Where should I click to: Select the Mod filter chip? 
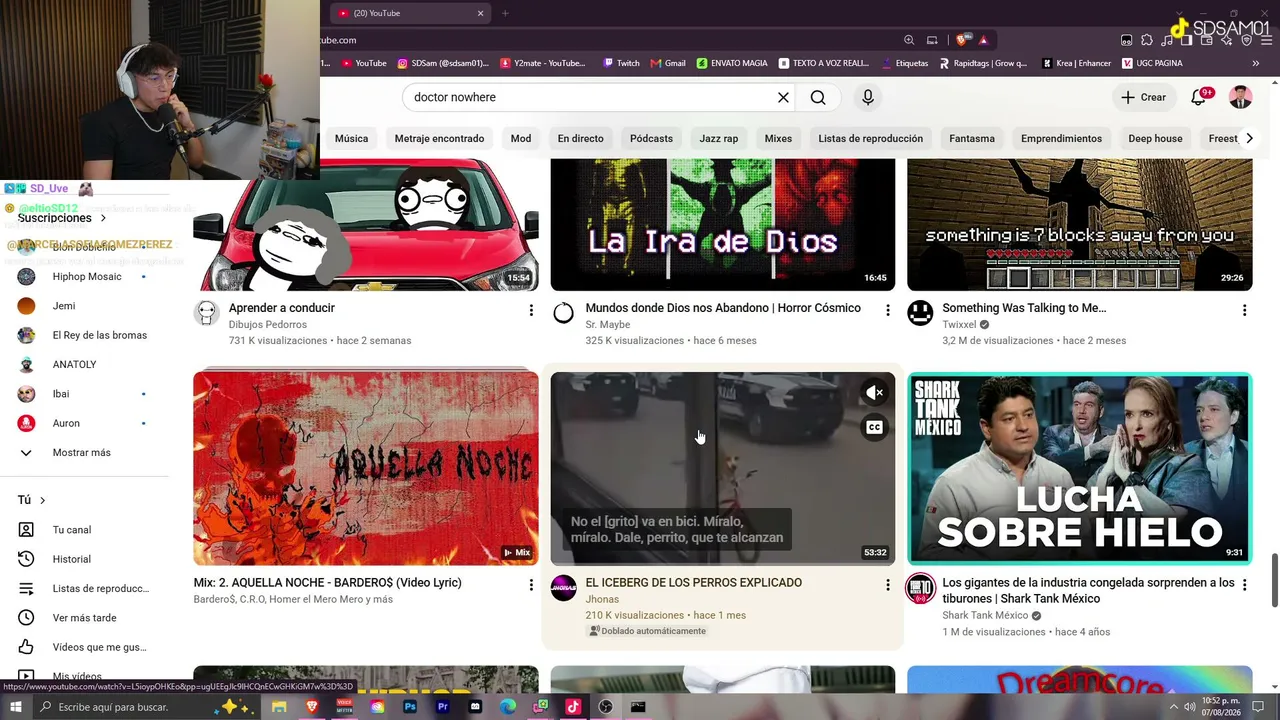pos(521,138)
